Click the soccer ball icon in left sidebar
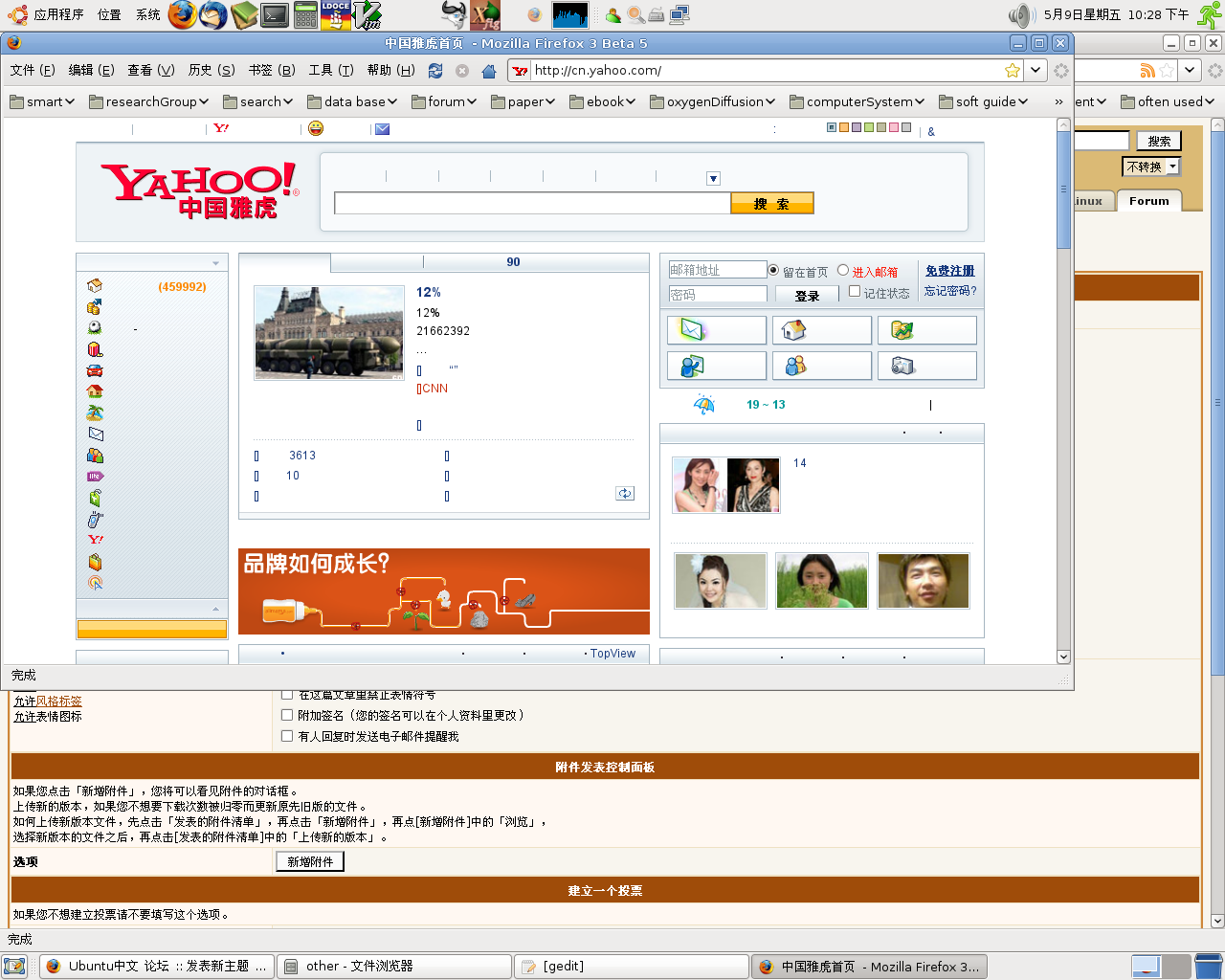The height and width of the screenshot is (980, 1225). [95, 327]
